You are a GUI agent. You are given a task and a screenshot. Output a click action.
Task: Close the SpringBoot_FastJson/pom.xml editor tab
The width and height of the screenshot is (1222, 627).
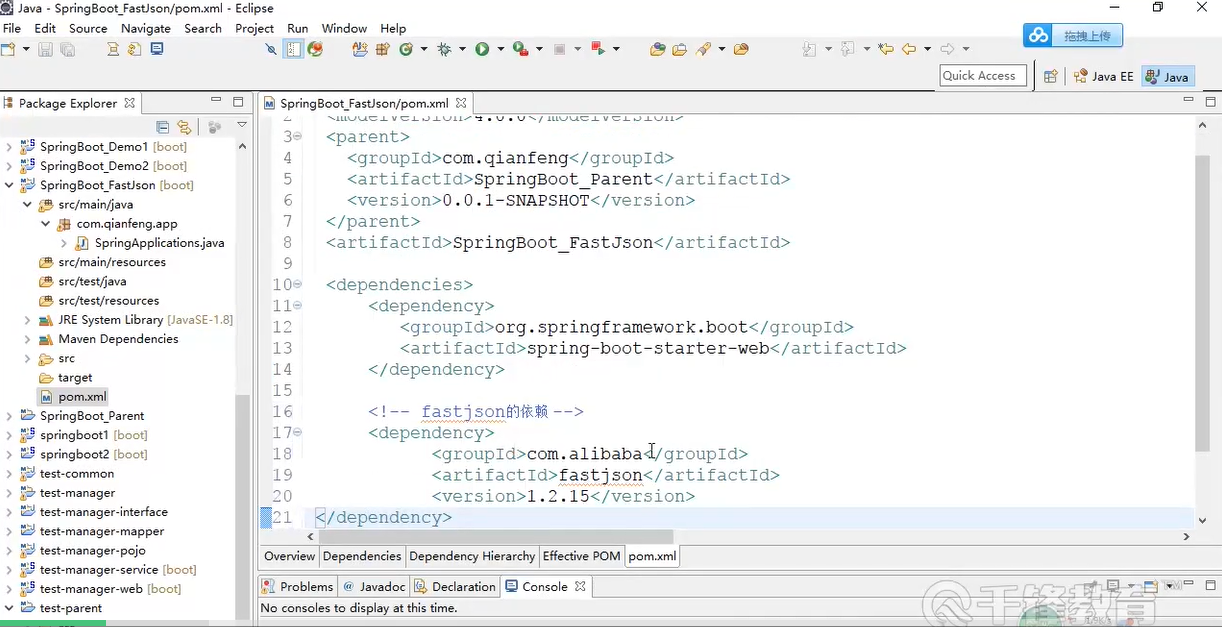(461, 102)
